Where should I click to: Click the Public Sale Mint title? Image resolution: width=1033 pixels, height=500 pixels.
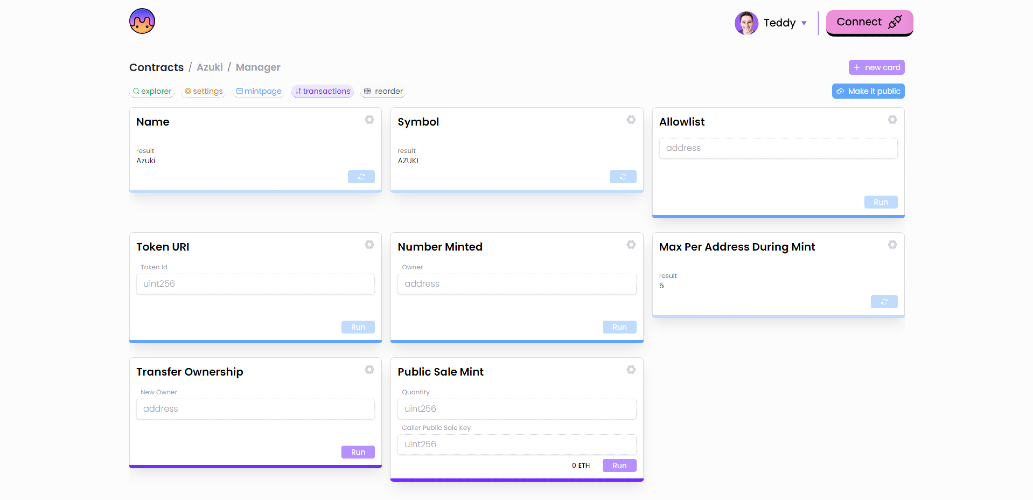point(441,372)
